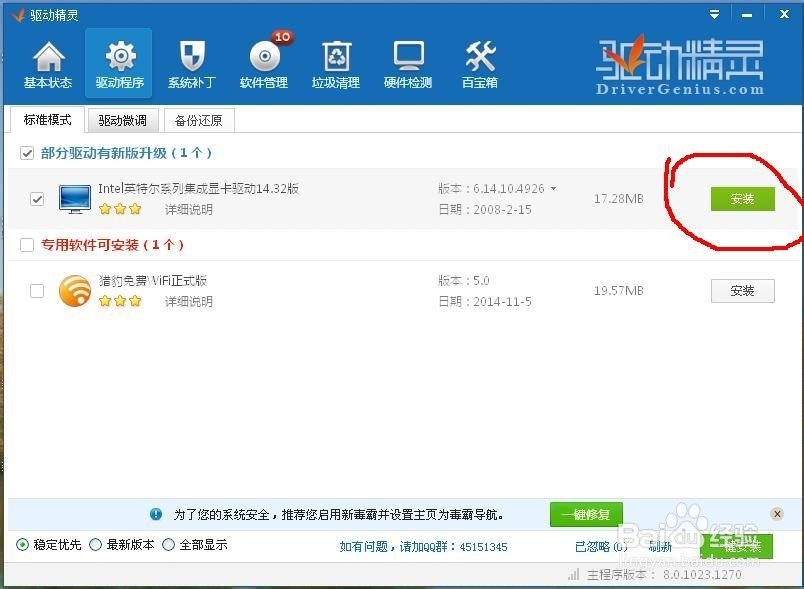804x589 pixels.
Task: Click the red 10 badge on 软件管理
Action: tap(282, 37)
